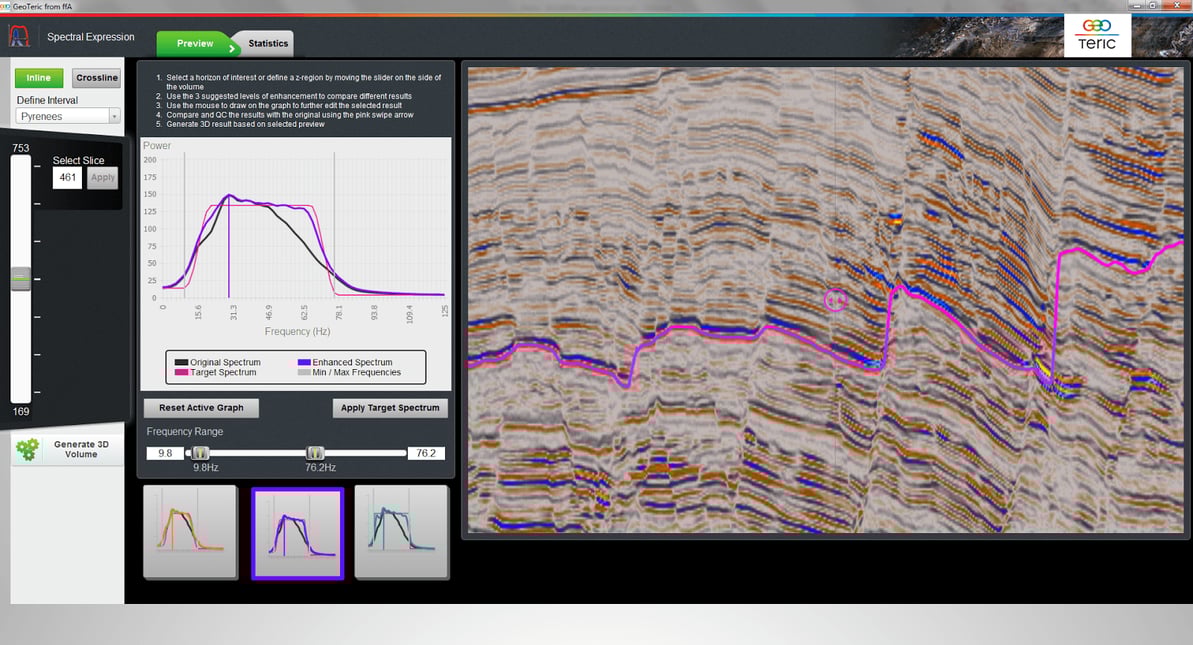Viewport: 1193px width, 645px height.
Task: Select the highlighted middle enhancement thumbnail
Action: (x=297, y=532)
